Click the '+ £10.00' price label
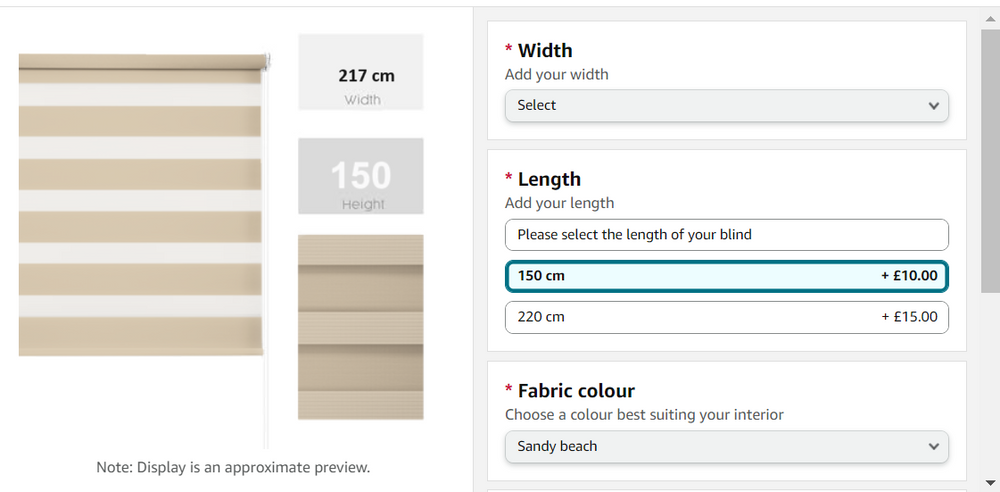1000x492 pixels. (x=909, y=276)
